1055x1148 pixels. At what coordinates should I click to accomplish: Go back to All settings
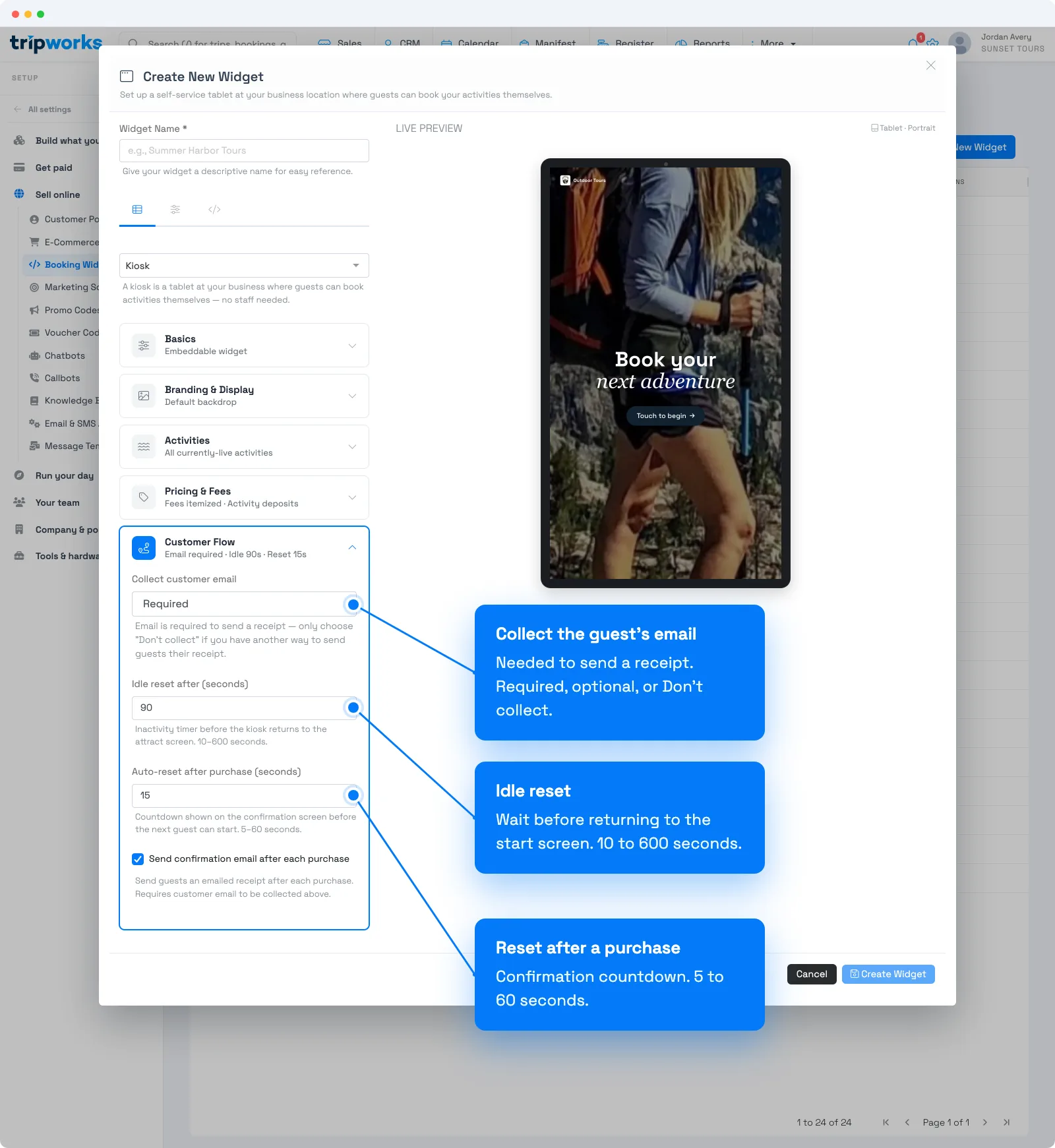pyautogui.click(x=43, y=109)
